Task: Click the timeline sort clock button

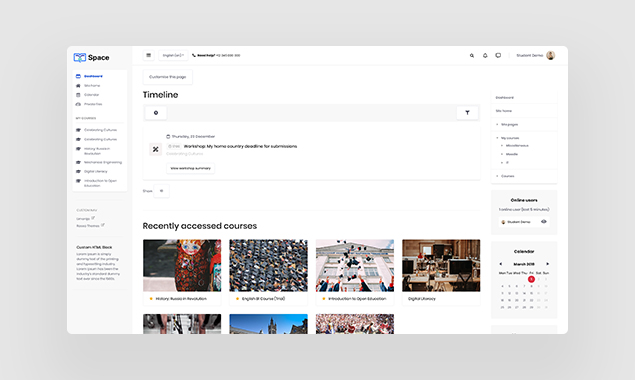Action: click(156, 113)
